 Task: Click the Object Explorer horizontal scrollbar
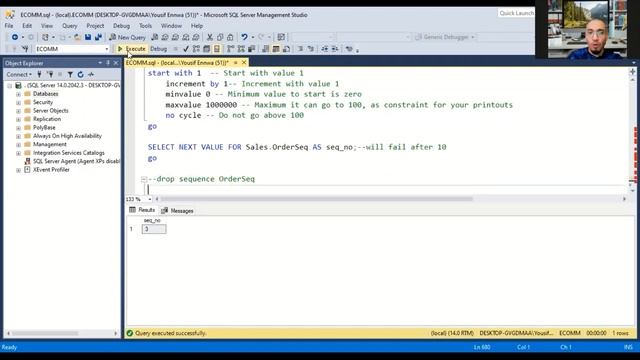[45, 333]
